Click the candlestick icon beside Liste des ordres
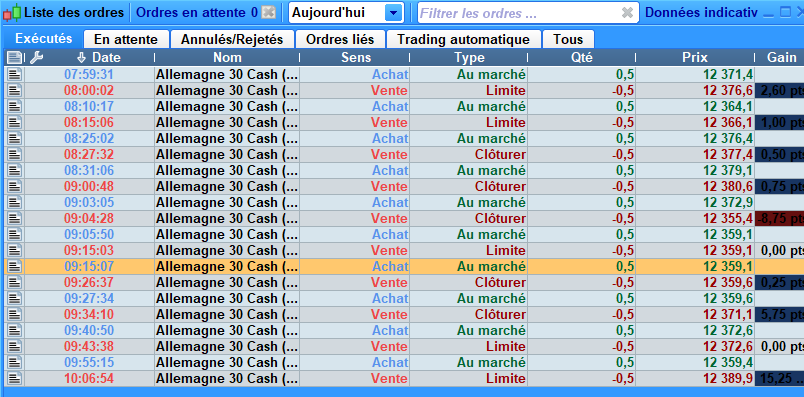The image size is (804, 397). (x=12, y=12)
